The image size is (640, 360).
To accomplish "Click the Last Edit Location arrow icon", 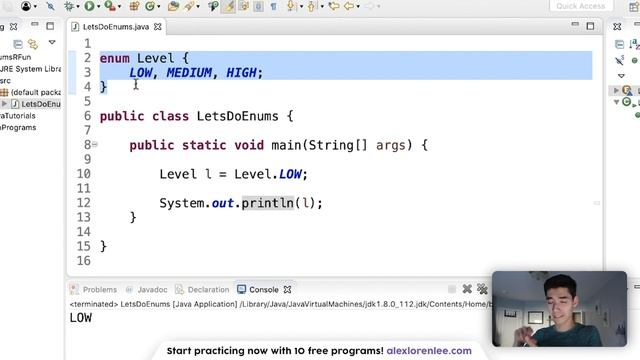I will point(334,6).
